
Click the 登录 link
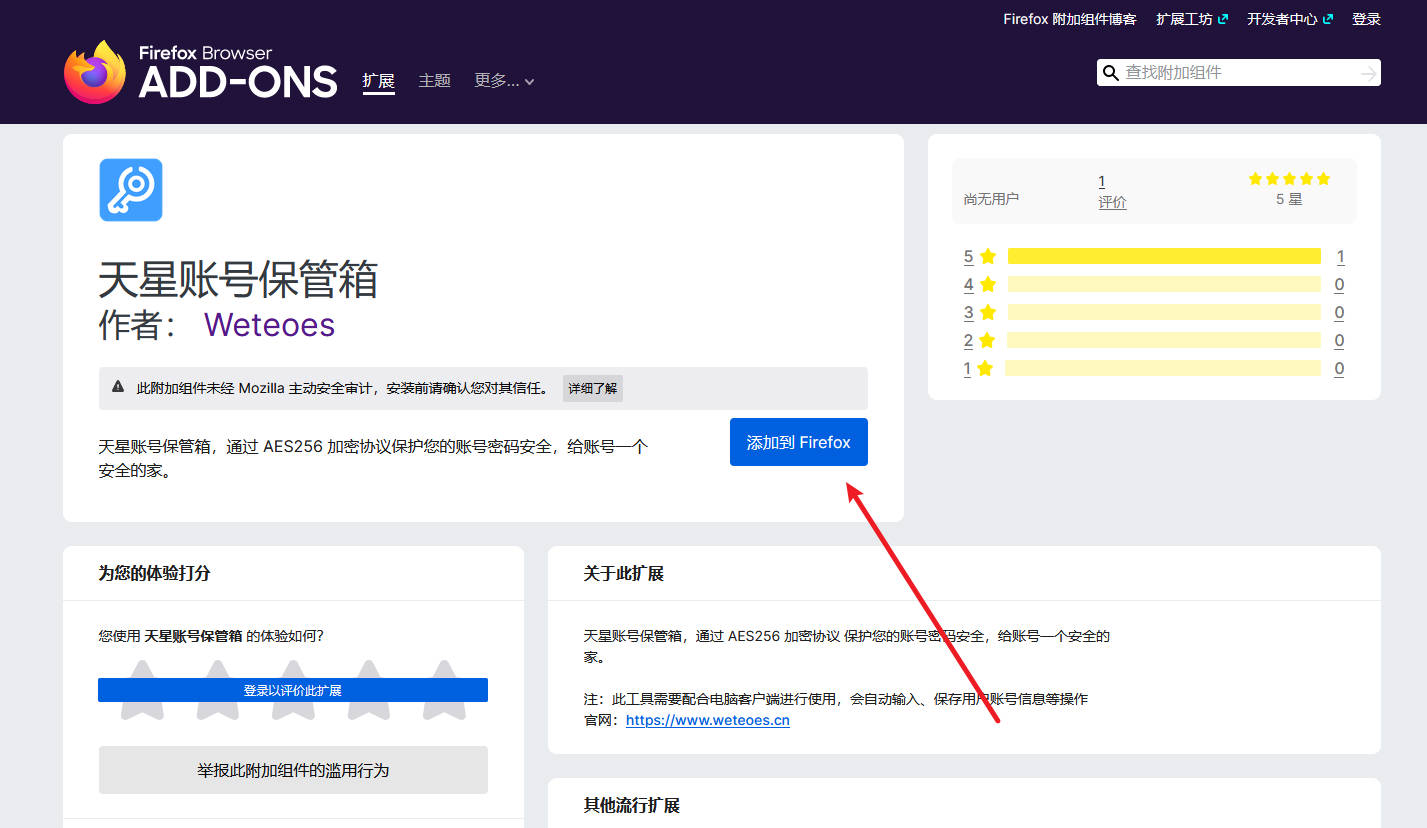pos(1366,19)
